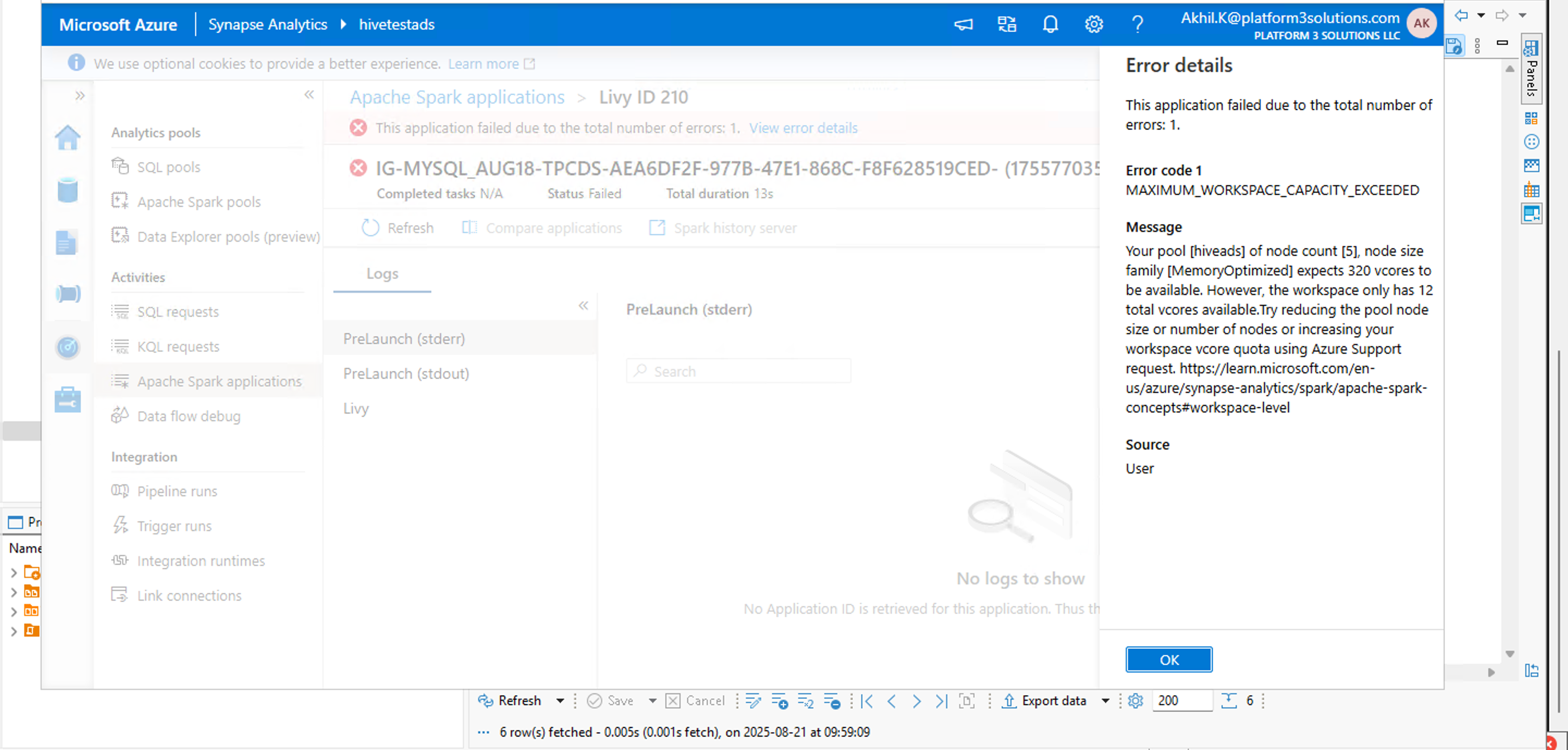Click the back navigation arrow
1568x750 pixels.
point(1461,15)
